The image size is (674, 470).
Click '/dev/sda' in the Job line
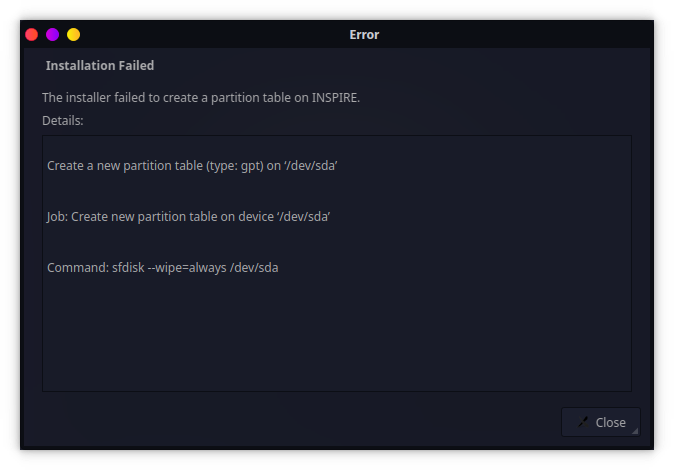[303, 217]
